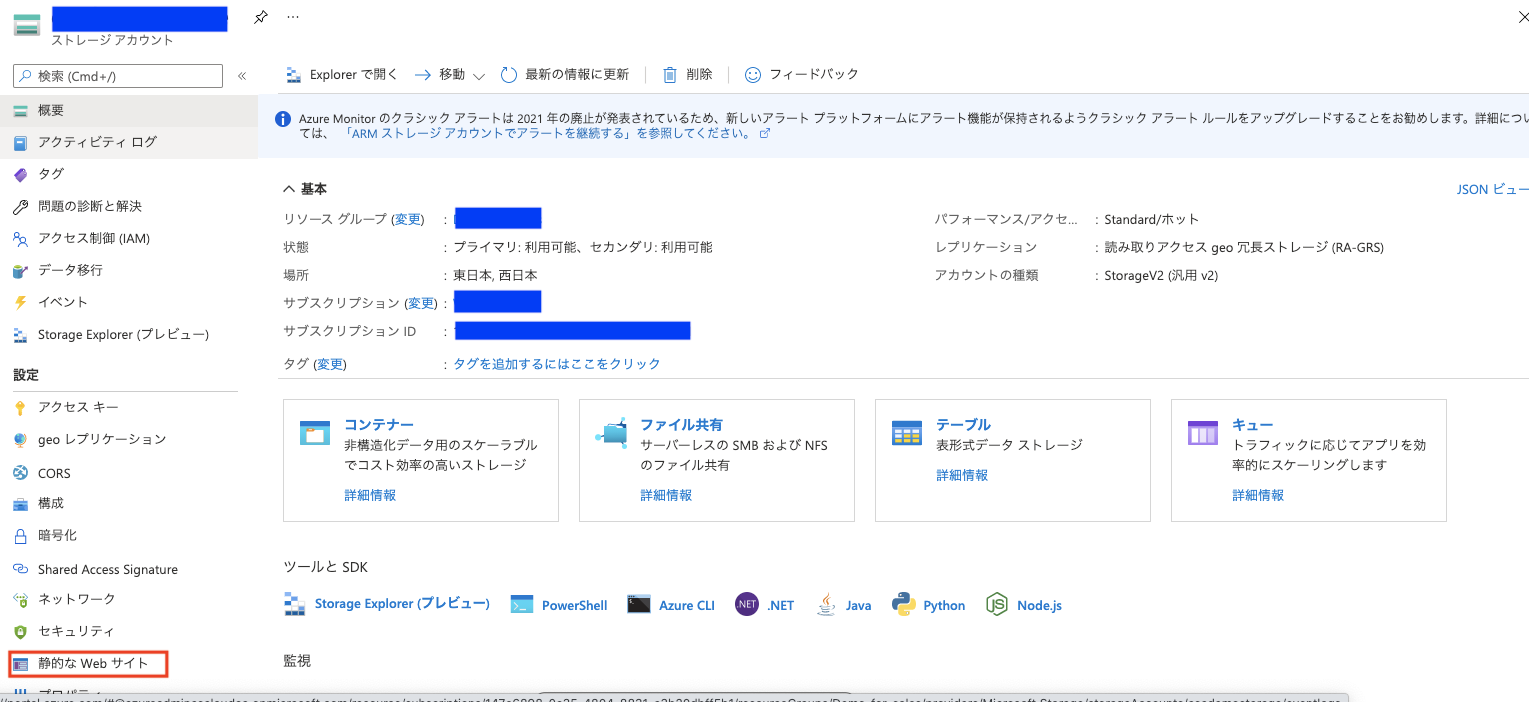This screenshot has width=1529, height=702.
Task: Open Storage Explorer (プレビュー) under ツールと SDK
Action: [x=388, y=604]
